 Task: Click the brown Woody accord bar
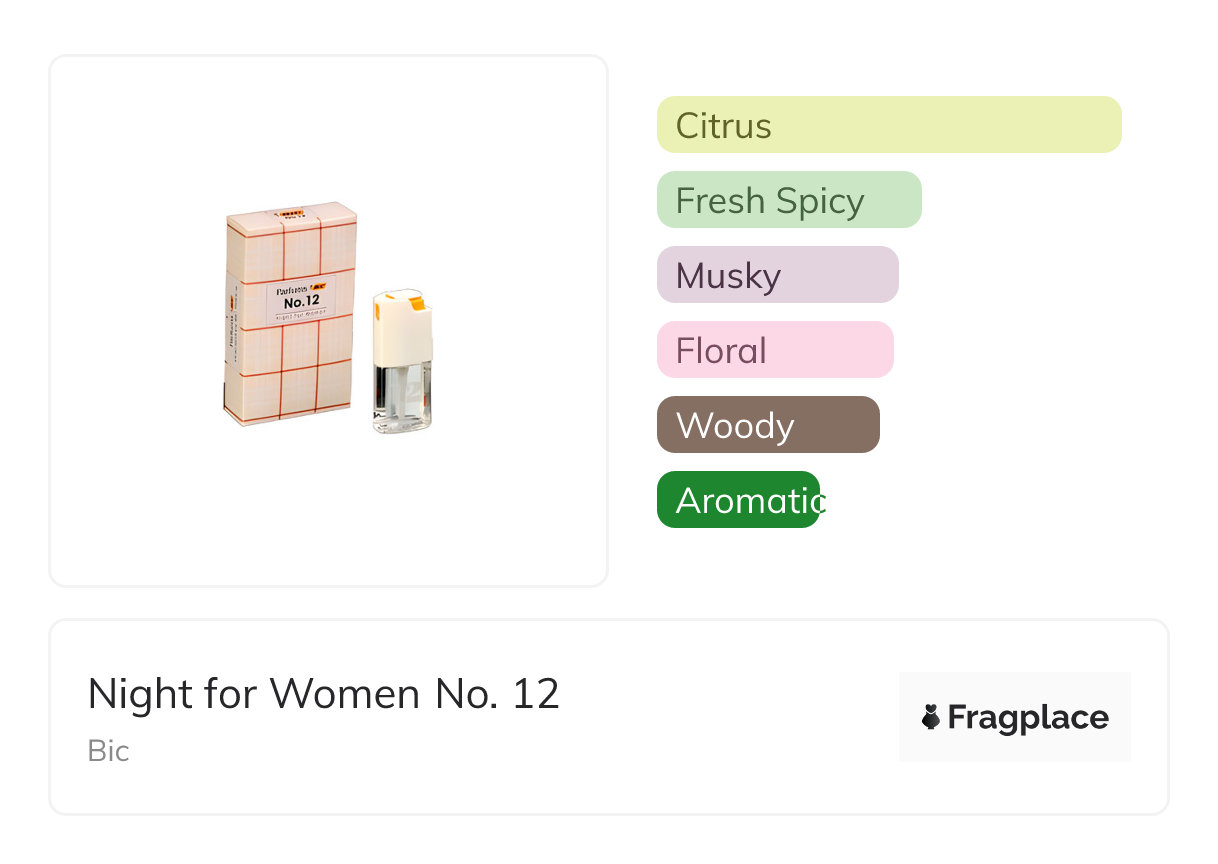click(x=767, y=425)
